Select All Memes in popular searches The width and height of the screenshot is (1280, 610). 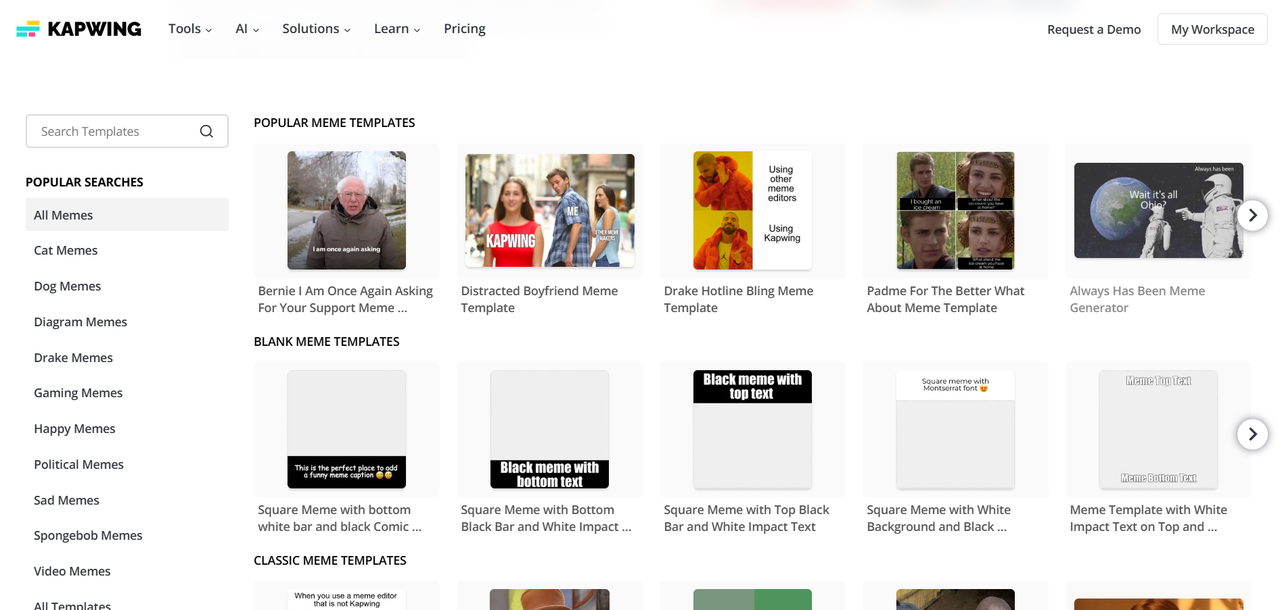pos(127,215)
